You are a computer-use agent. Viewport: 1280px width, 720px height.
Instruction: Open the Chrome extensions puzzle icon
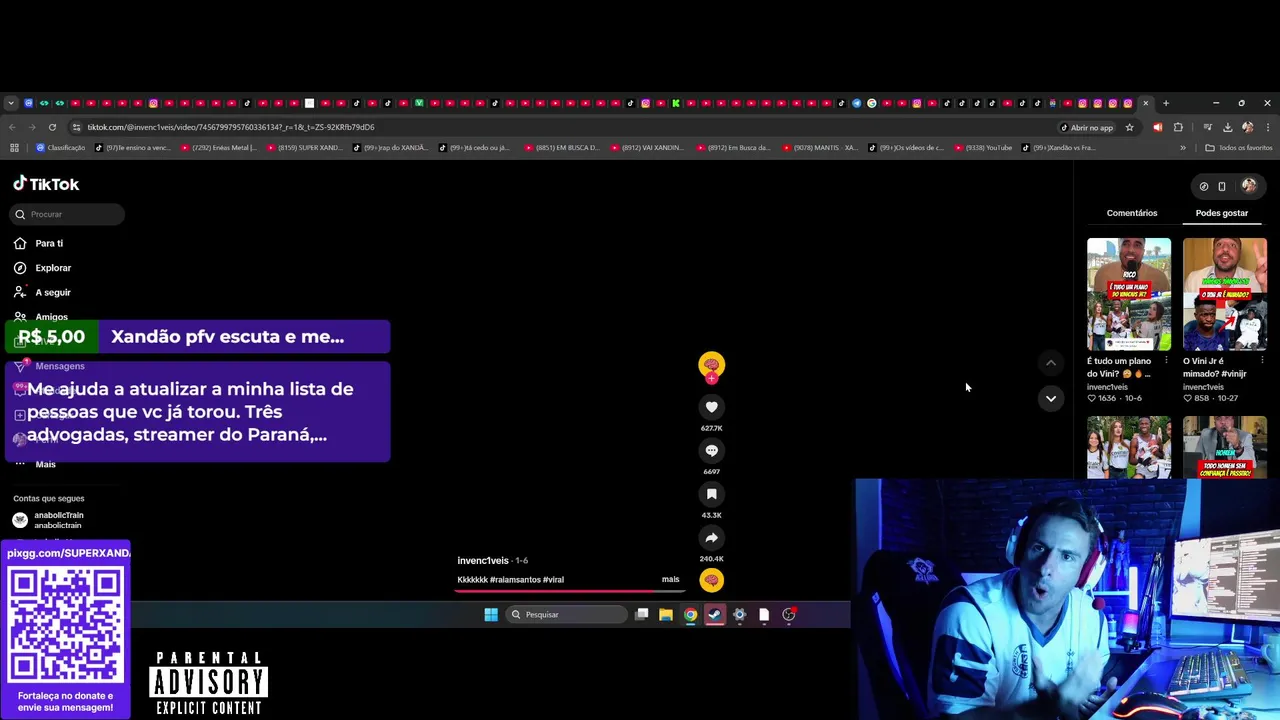tap(1178, 127)
